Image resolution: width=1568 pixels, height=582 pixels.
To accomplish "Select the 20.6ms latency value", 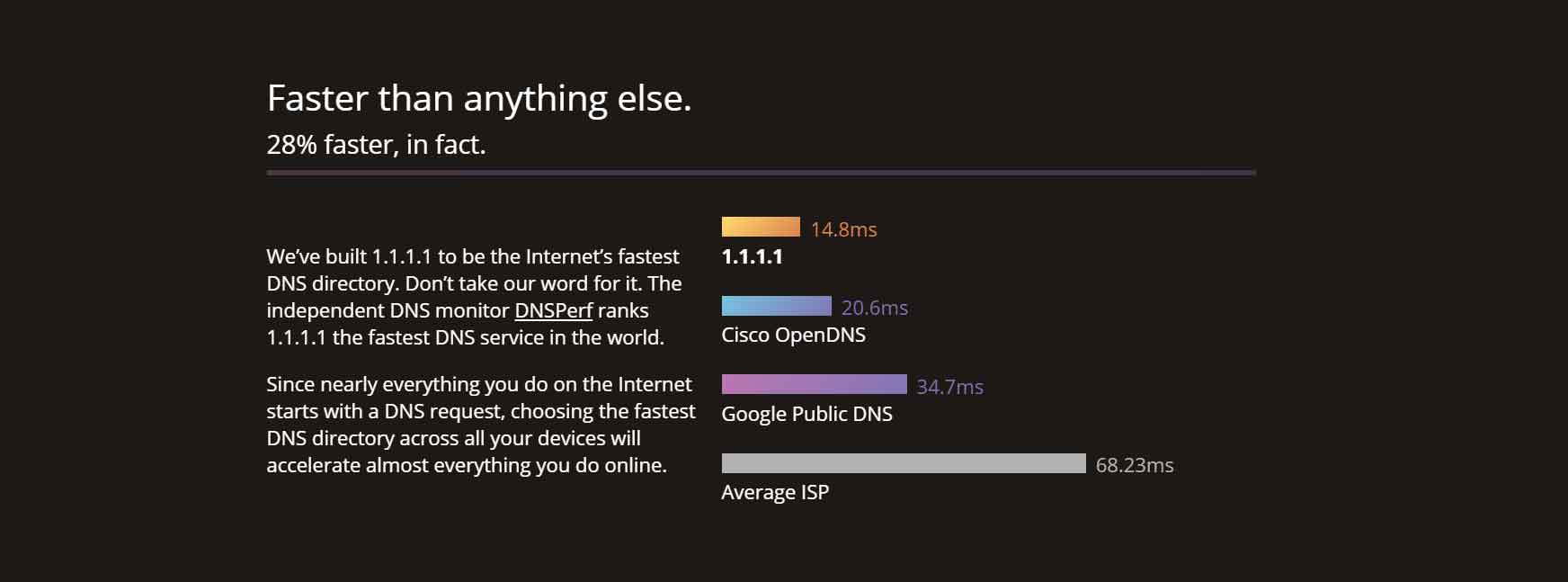I will tap(874, 308).
